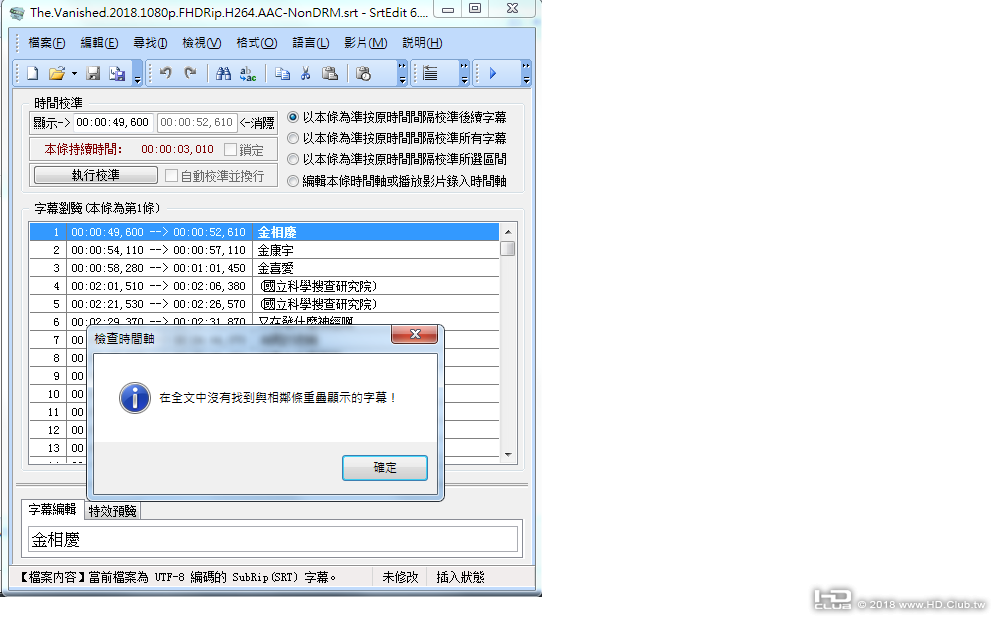
Task: Expand playback toolbar overflow options
Action: 526,73
